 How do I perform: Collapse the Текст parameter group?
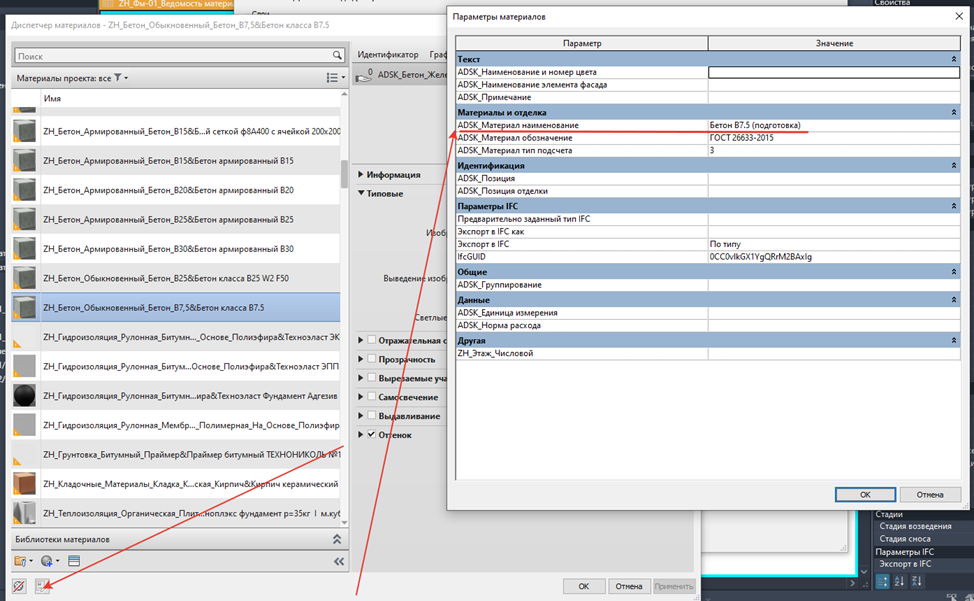954,59
